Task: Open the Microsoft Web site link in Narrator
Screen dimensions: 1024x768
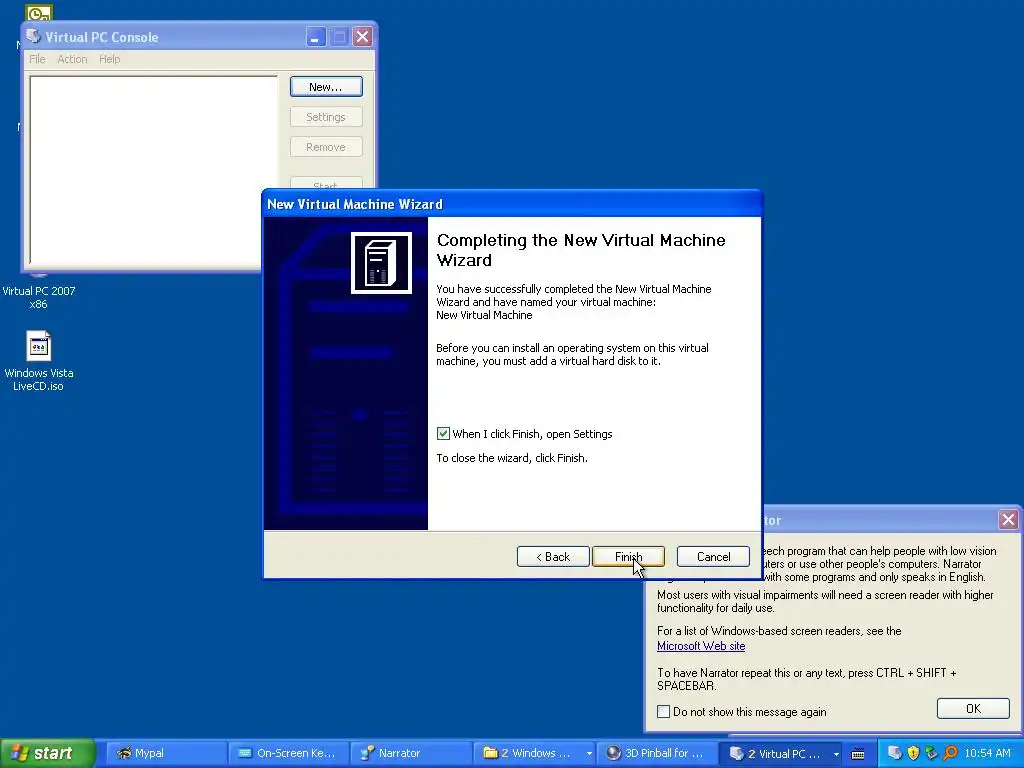Action: click(701, 646)
